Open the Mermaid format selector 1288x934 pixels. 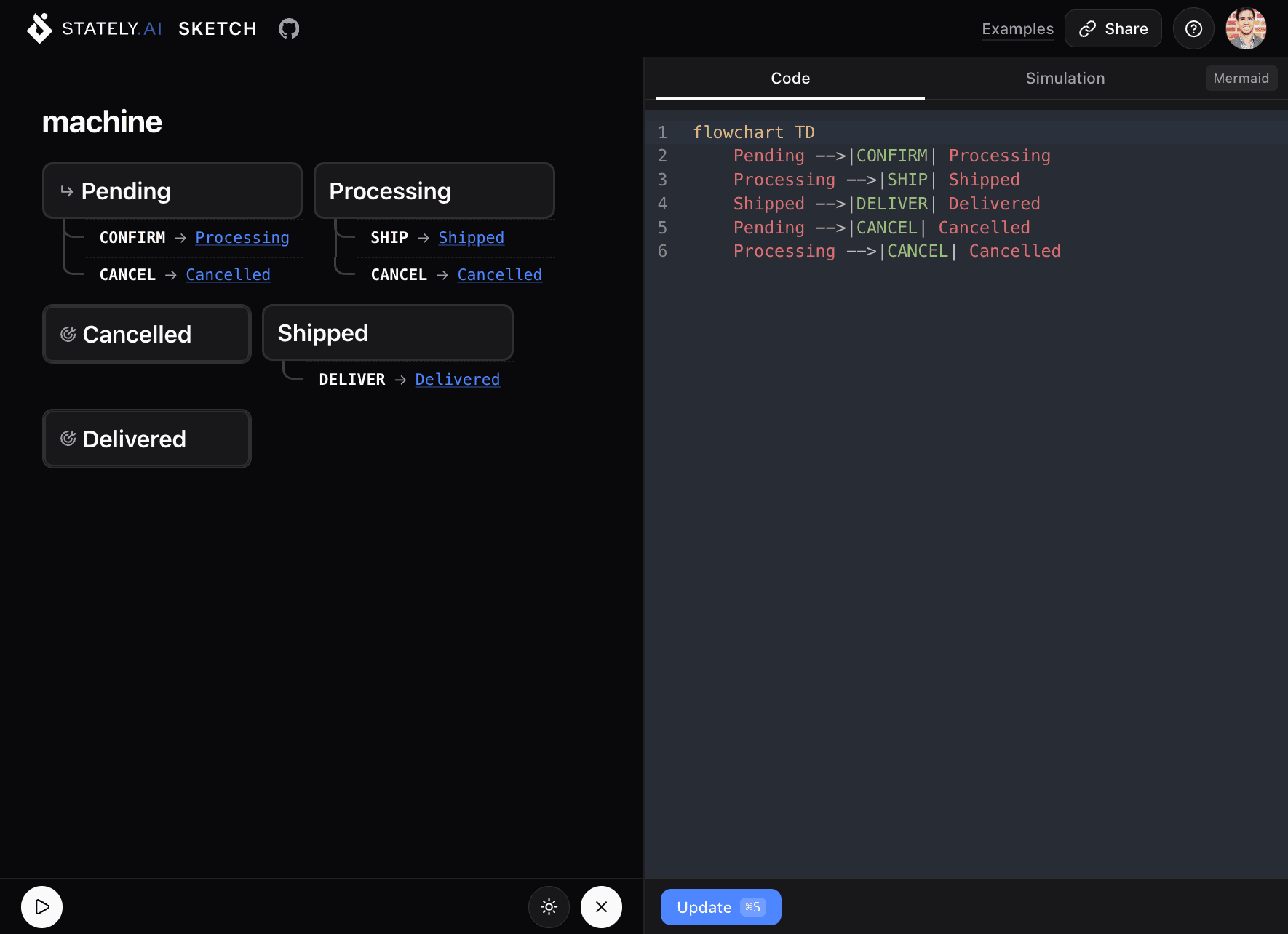click(x=1241, y=79)
